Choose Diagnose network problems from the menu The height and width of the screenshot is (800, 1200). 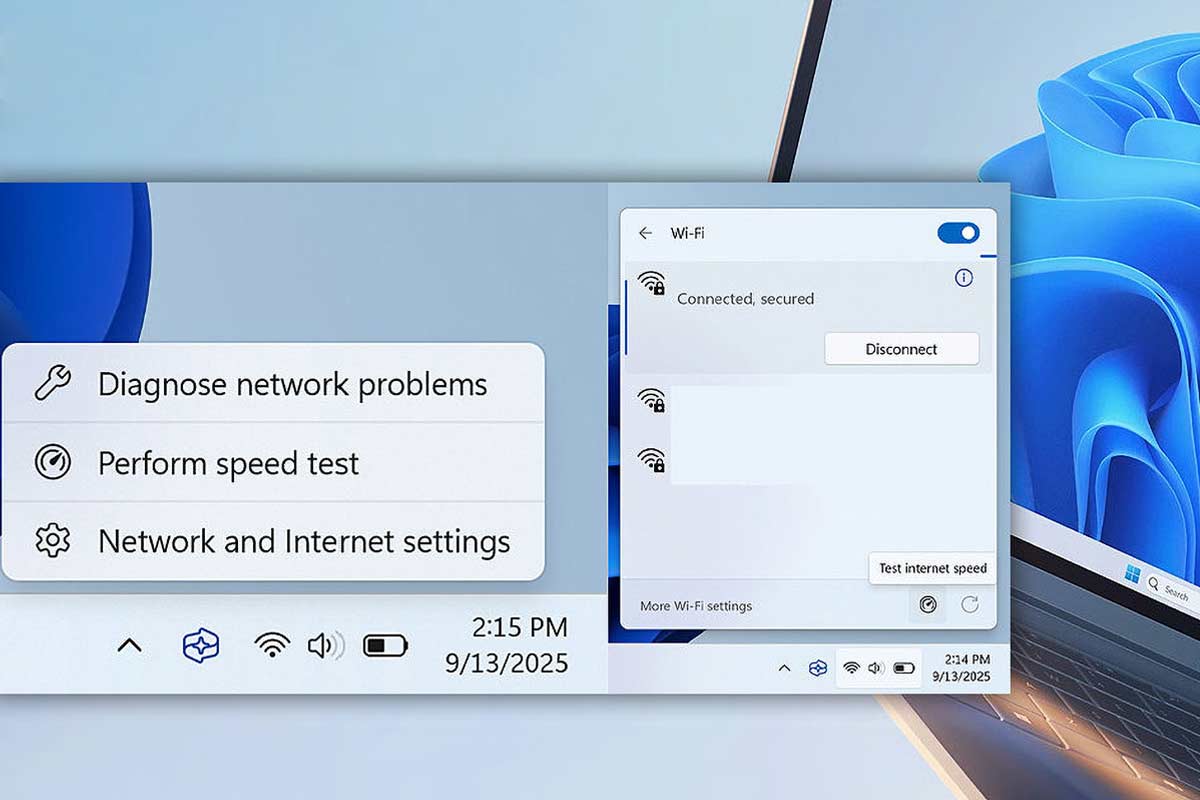273,384
